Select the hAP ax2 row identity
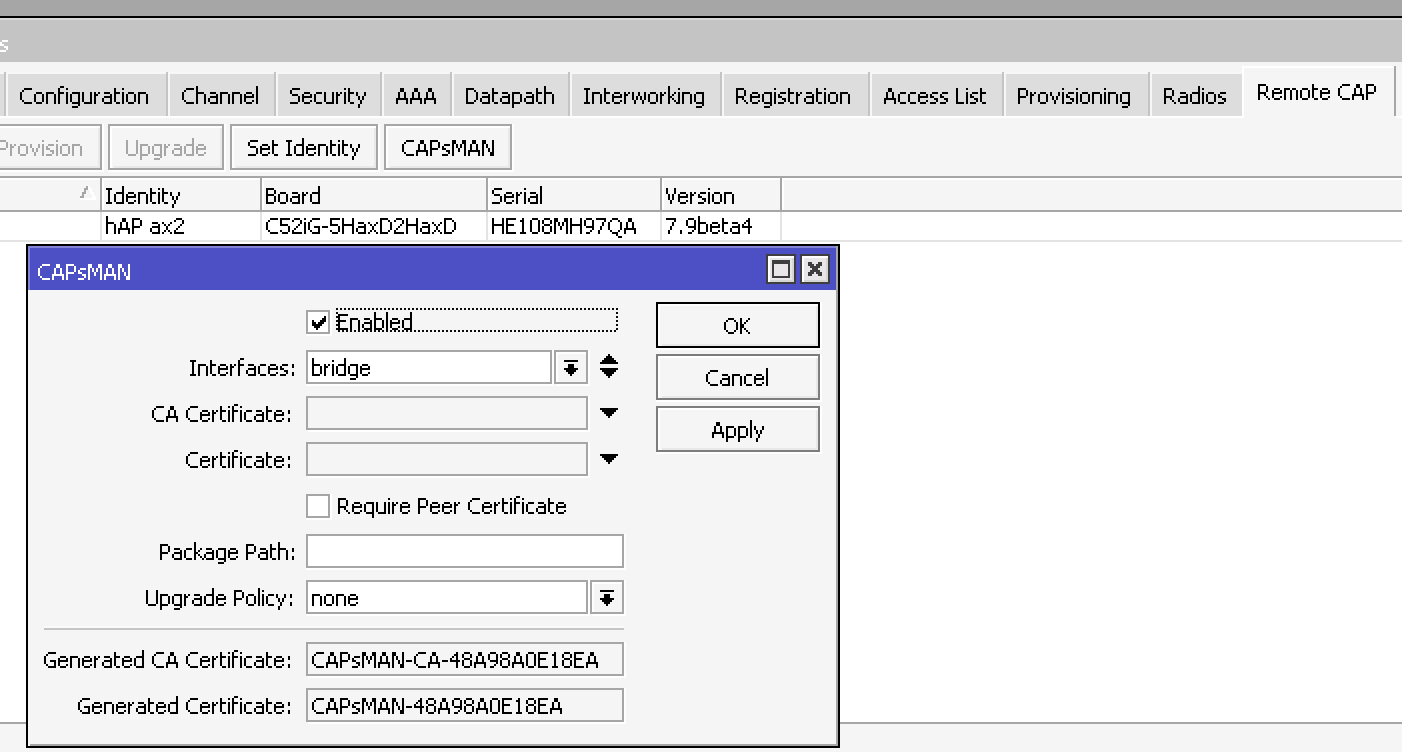Viewport: 1402px width, 752px height. (145, 226)
